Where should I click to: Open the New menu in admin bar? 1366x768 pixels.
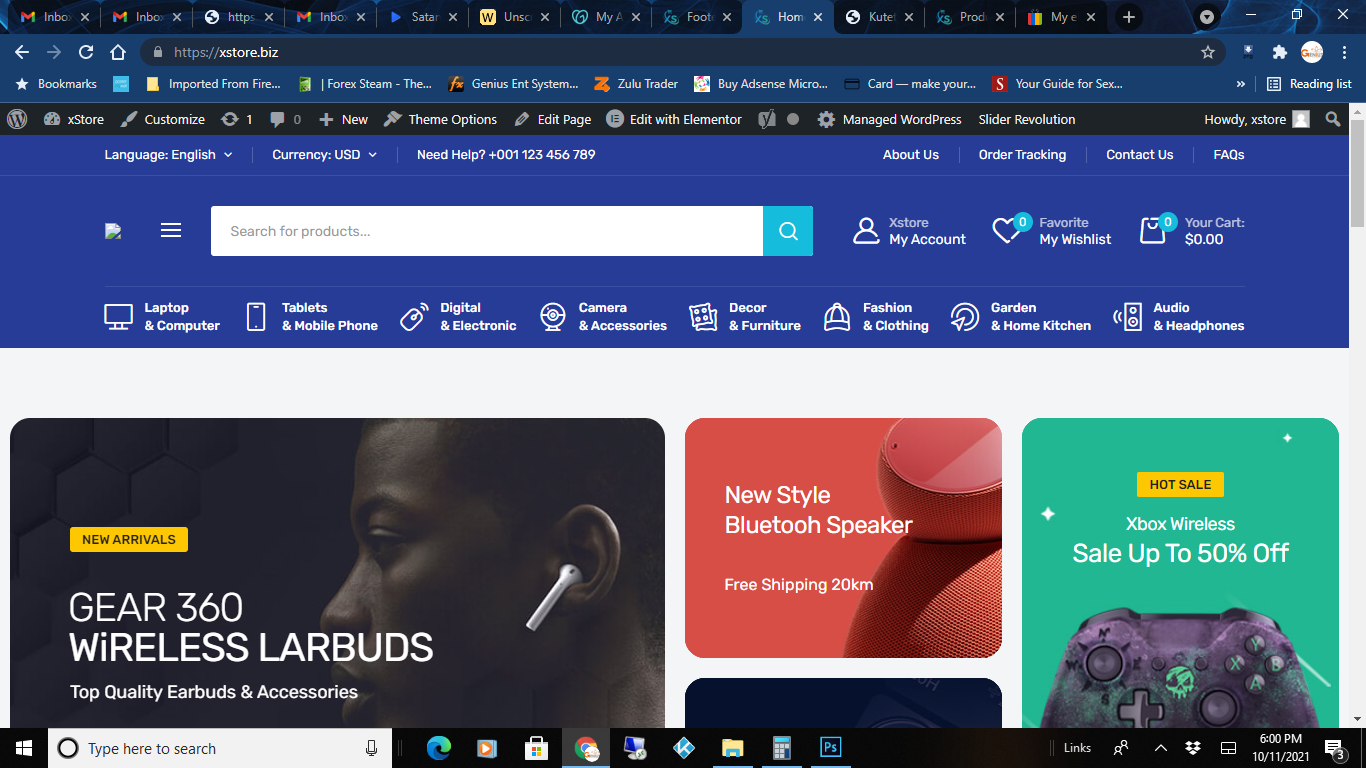pyautogui.click(x=343, y=119)
